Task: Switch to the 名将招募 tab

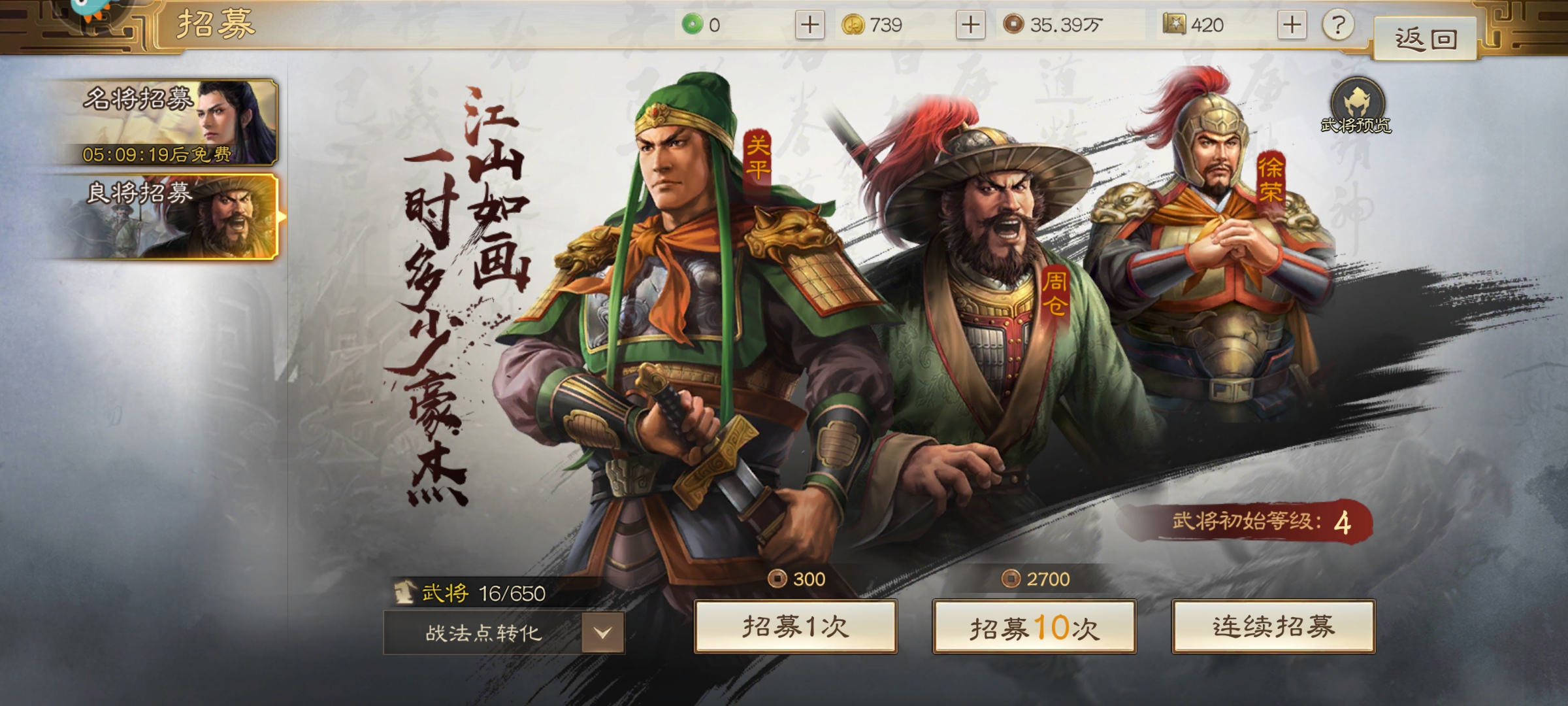Action: pos(169,122)
